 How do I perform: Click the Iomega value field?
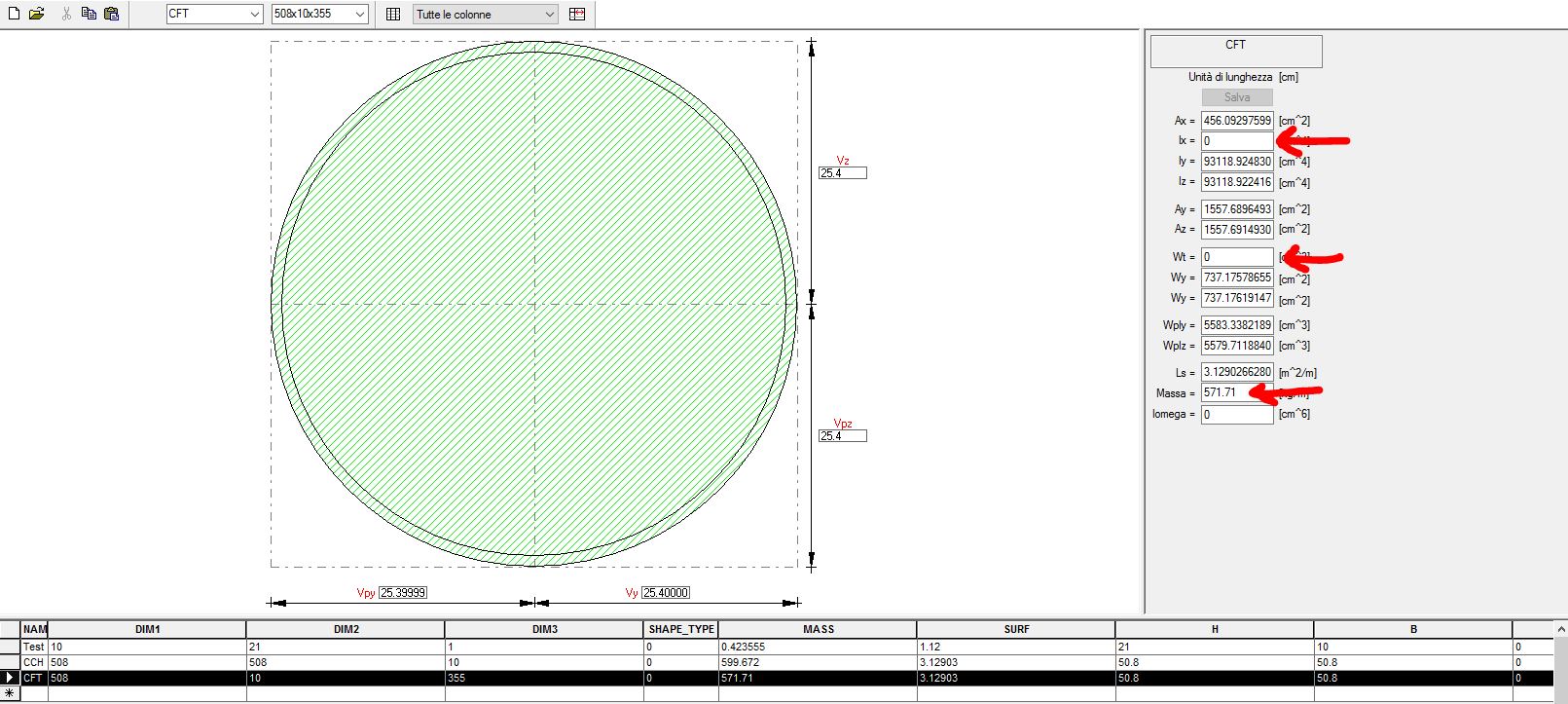[x=1237, y=414]
